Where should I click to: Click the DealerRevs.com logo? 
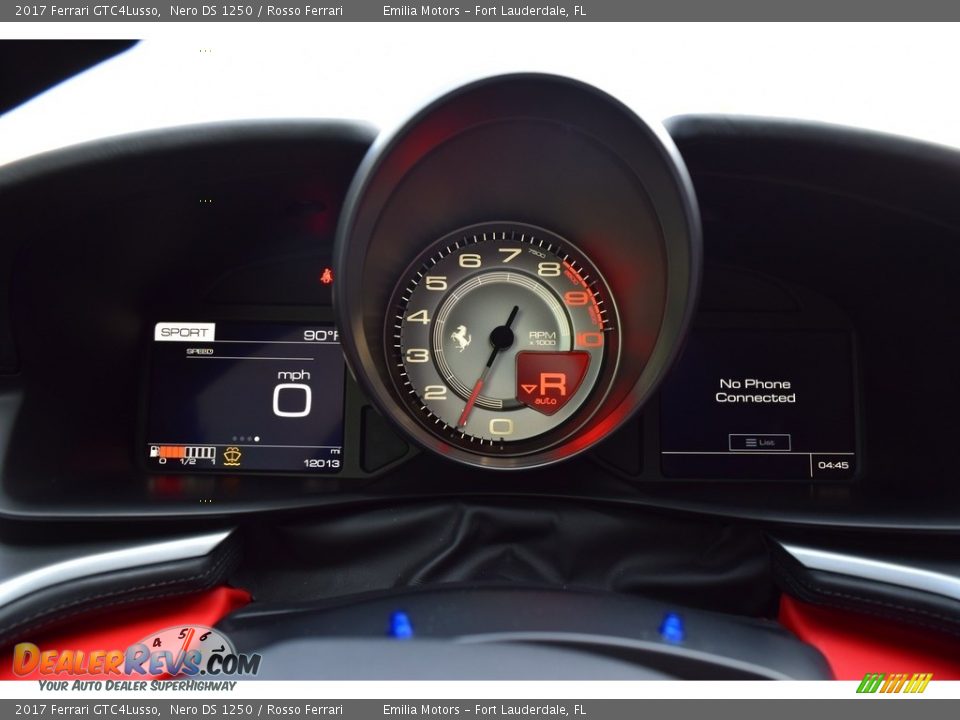click(x=136, y=660)
